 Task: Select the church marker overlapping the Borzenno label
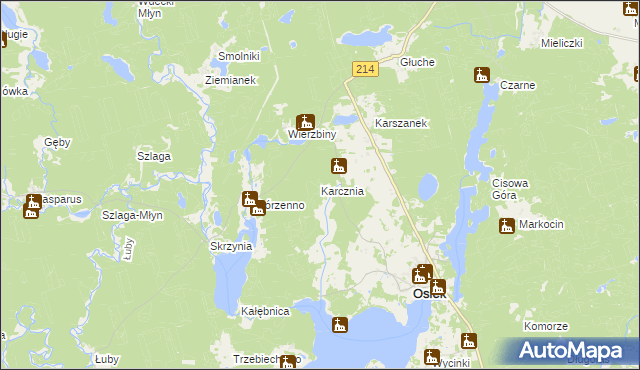[x=258, y=208]
